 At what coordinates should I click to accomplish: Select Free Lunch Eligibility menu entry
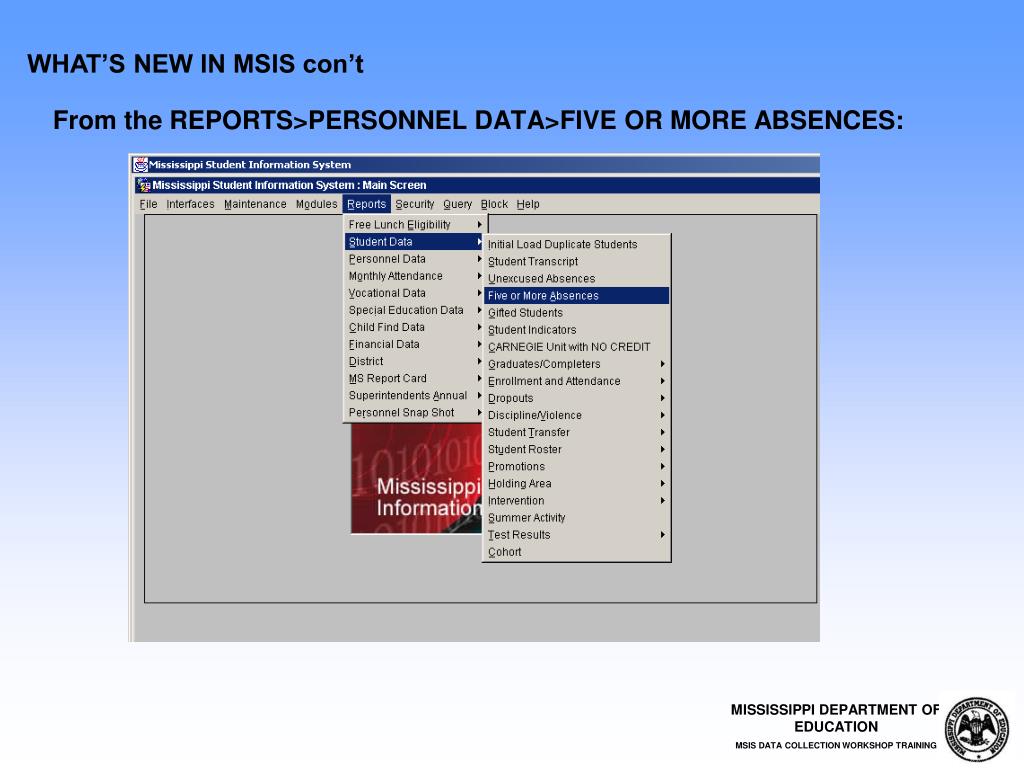[414, 225]
